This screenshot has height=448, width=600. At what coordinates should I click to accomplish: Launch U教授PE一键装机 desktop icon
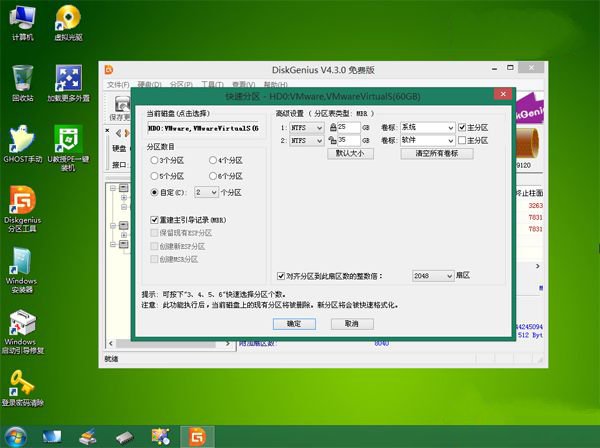coord(68,148)
